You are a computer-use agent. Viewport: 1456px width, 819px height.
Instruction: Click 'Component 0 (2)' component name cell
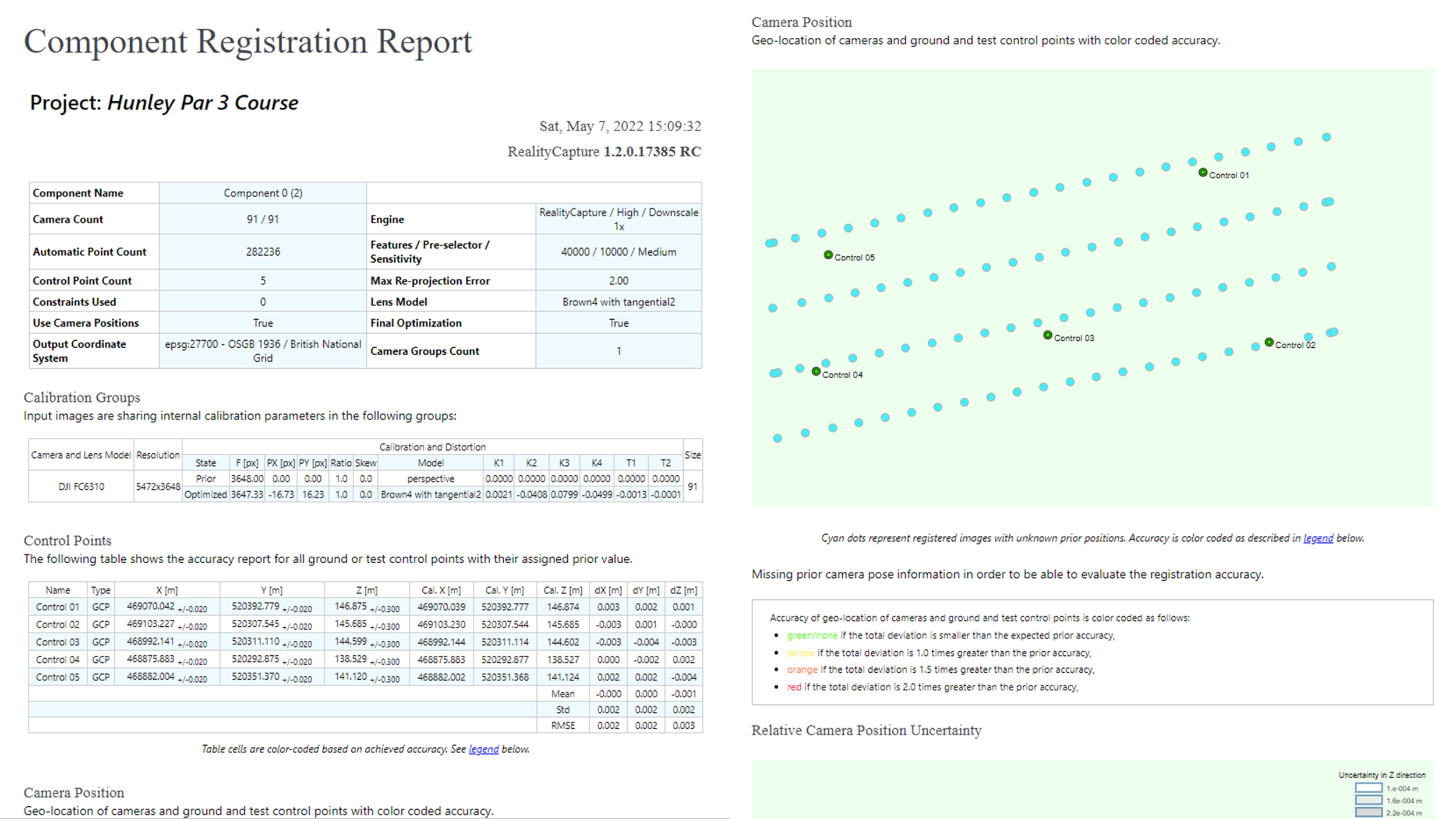tap(263, 193)
